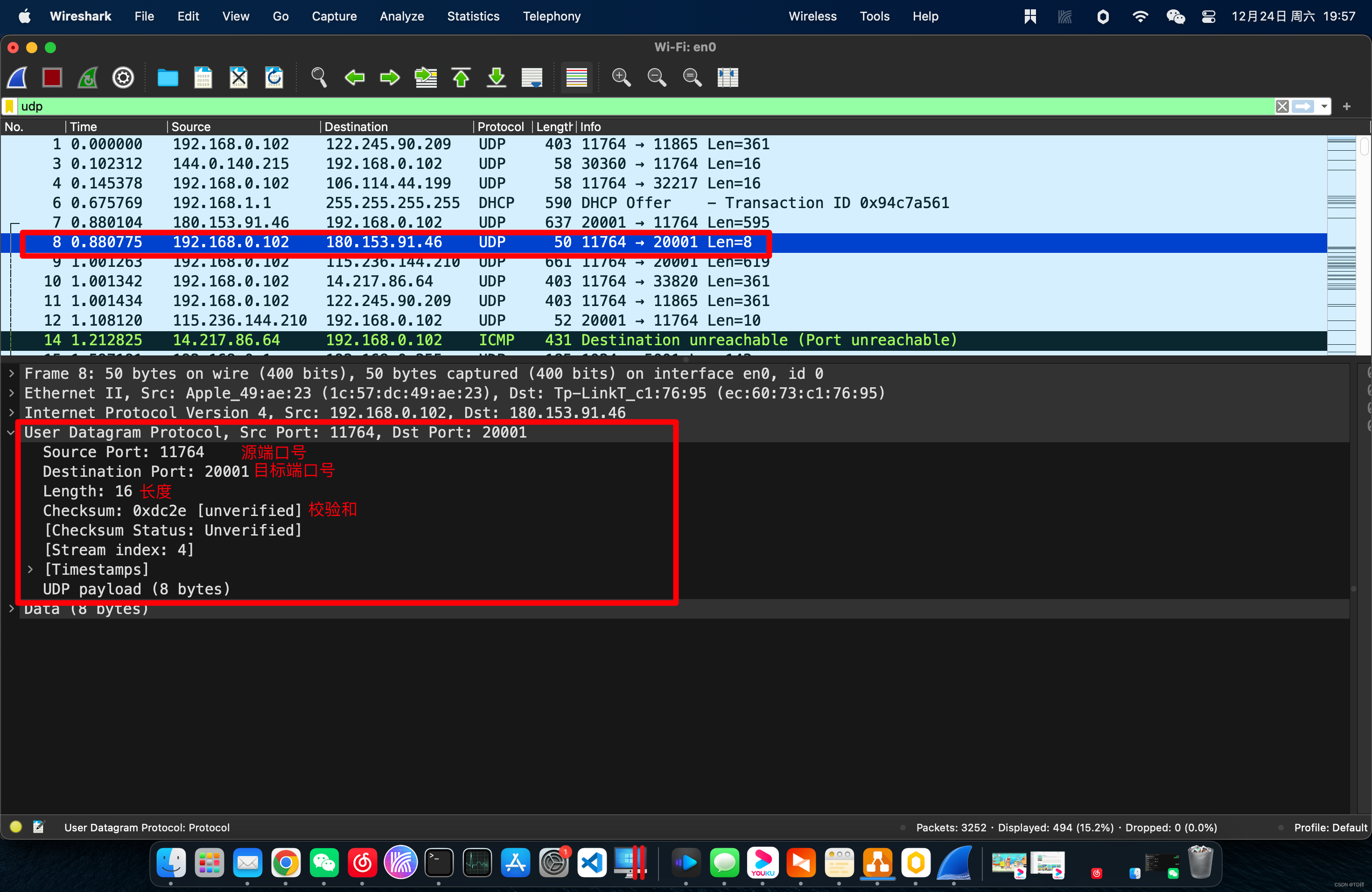1372x892 pixels.
Task: Restart the current capture
Action: click(x=88, y=77)
